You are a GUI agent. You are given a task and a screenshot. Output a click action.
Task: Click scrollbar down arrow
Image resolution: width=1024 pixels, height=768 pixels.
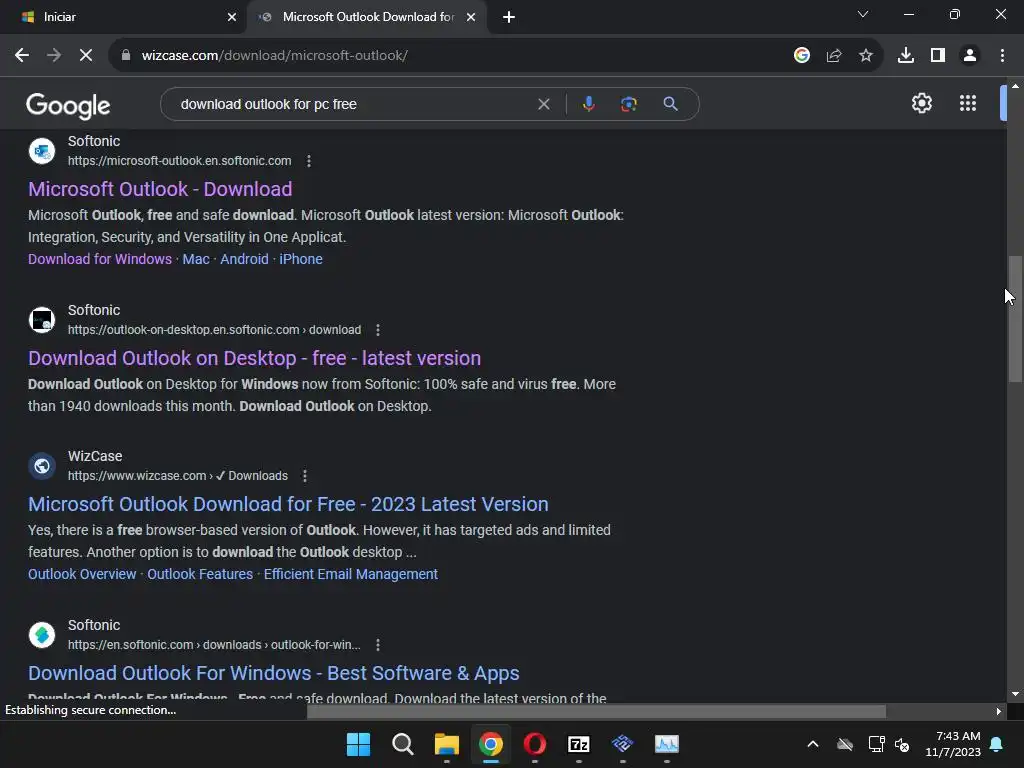[1015, 694]
